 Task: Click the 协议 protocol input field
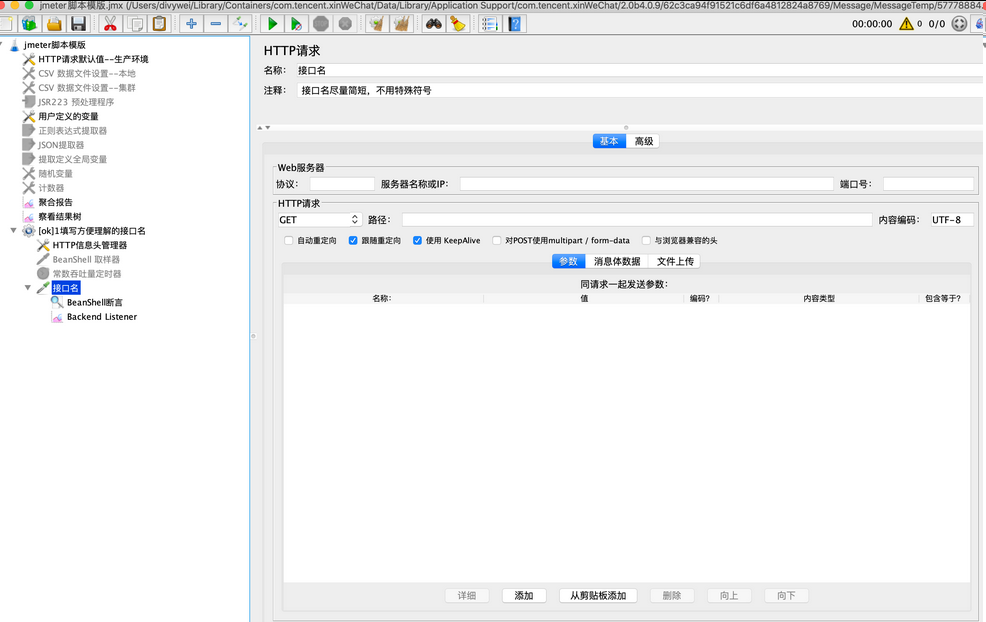pos(342,184)
